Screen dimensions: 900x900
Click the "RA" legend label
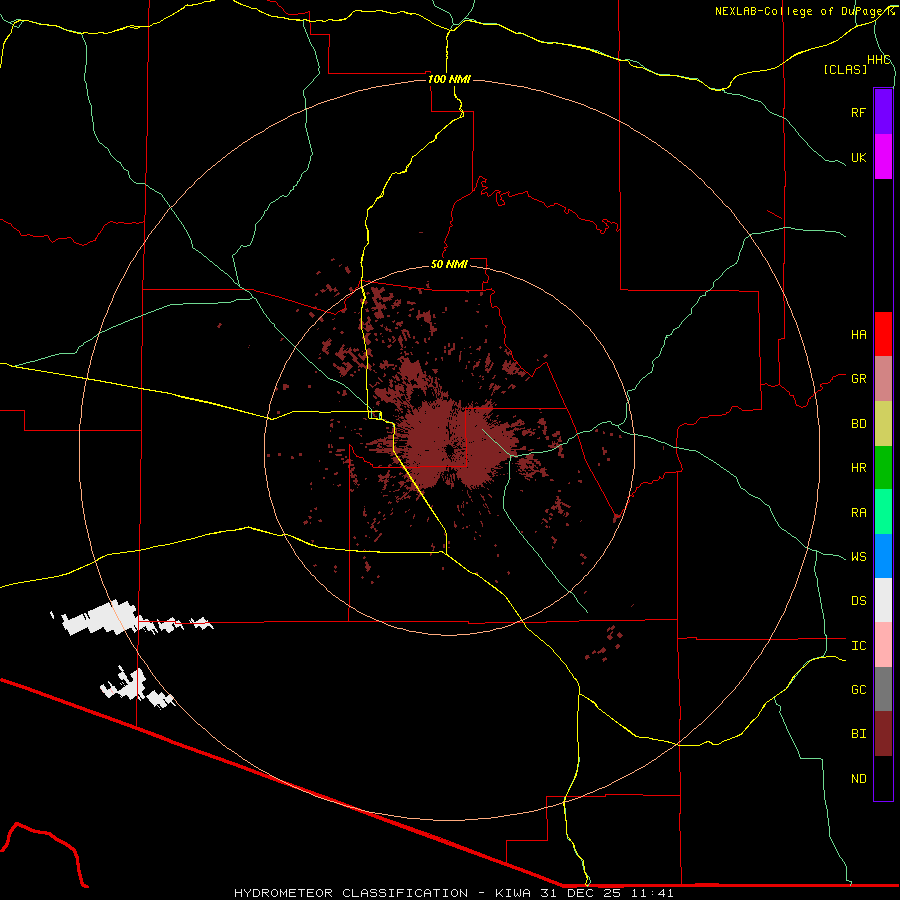click(x=858, y=513)
